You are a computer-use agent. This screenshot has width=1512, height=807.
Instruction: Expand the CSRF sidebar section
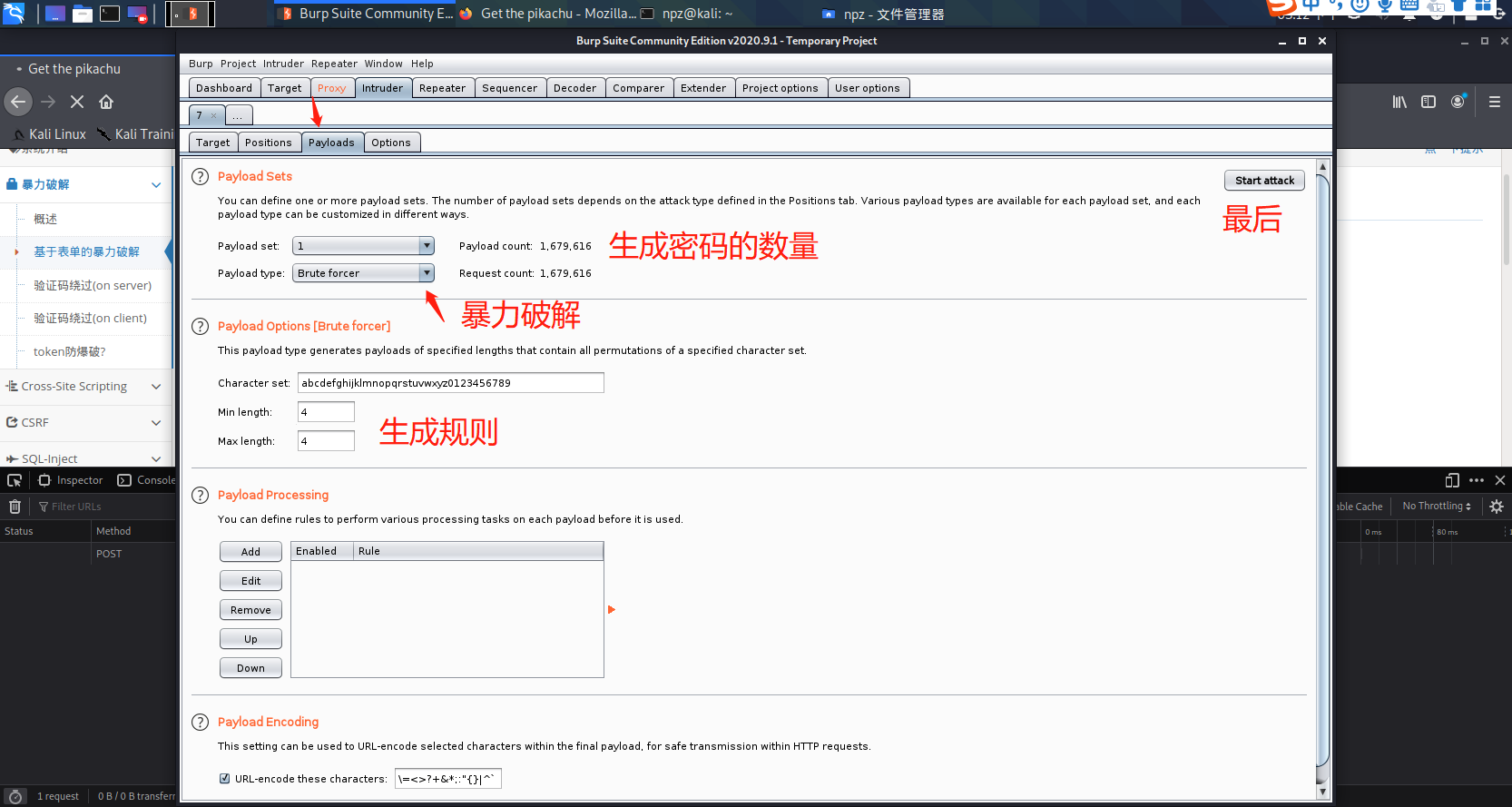coord(156,423)
